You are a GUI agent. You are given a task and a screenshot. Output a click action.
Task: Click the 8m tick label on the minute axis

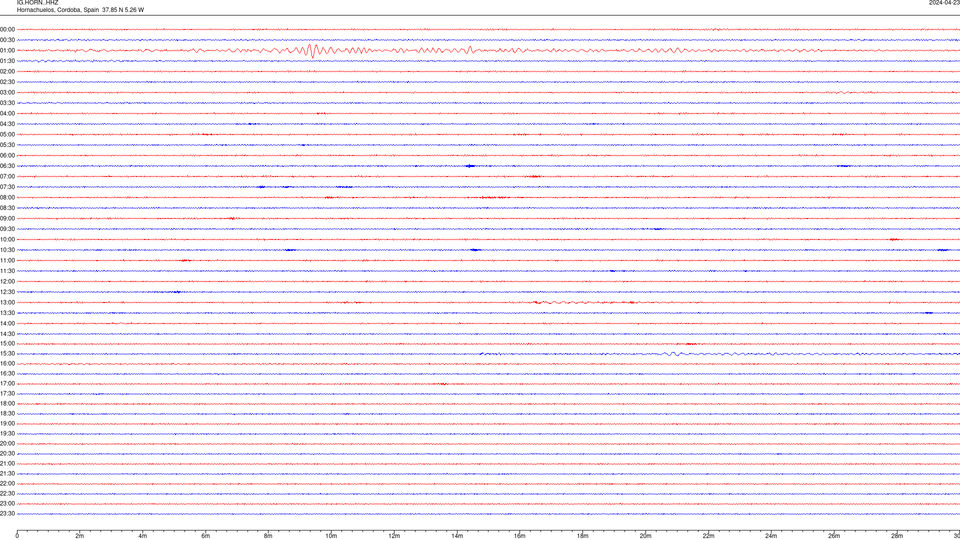268,536
